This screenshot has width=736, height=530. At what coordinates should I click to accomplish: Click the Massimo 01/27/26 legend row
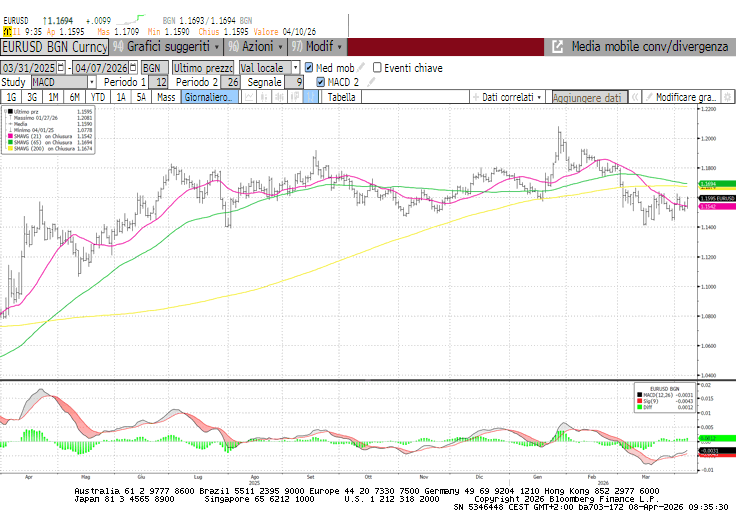click(50, 118)
